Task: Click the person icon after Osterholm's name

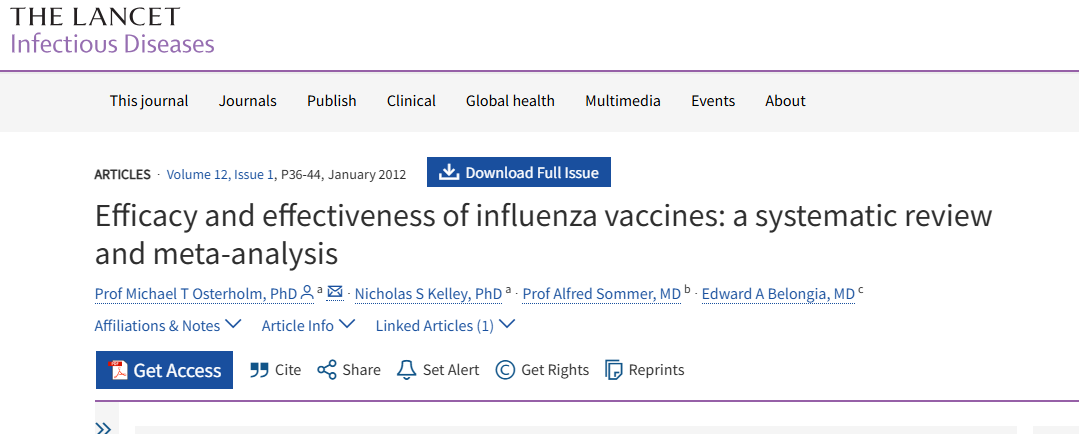Action: (x=307, y=293)
